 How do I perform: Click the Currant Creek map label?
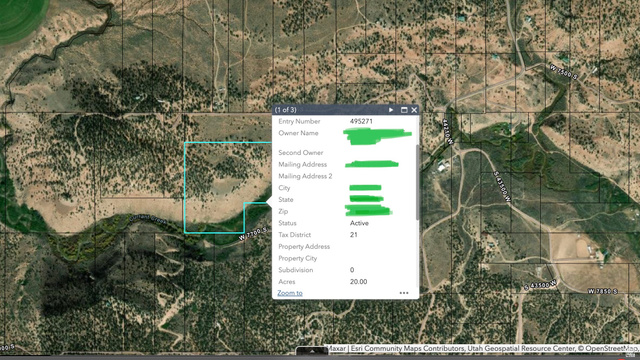(x=148, y=220)
